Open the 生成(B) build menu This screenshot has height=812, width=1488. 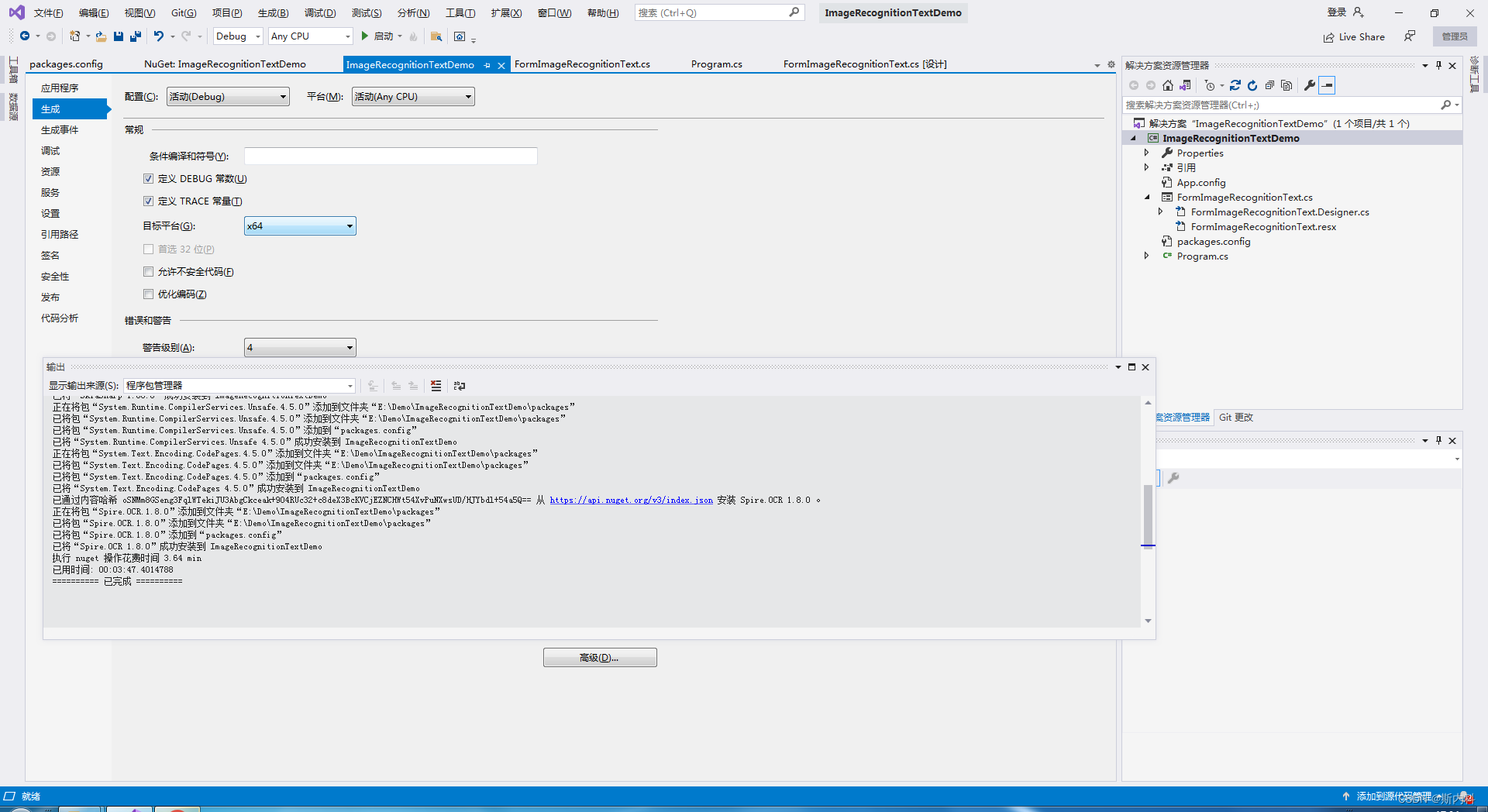273,12
